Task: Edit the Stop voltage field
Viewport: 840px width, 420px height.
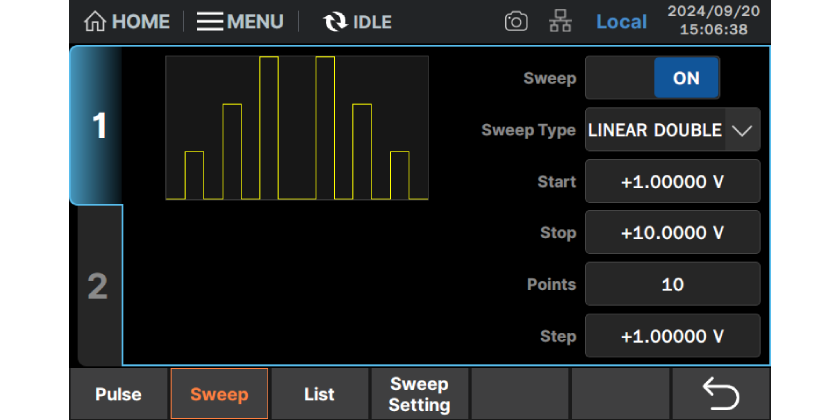Action: pos(672,233)
